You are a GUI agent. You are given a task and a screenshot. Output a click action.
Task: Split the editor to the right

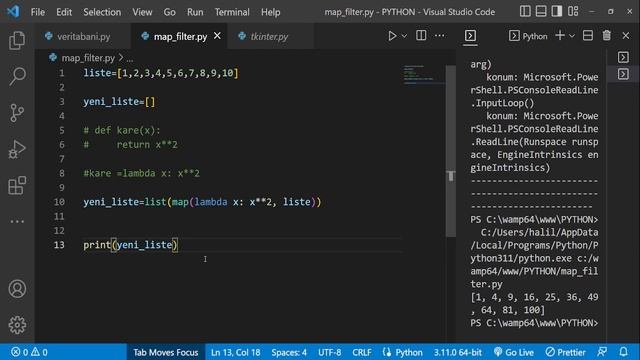pyautogui.click(x=421, y=36)
